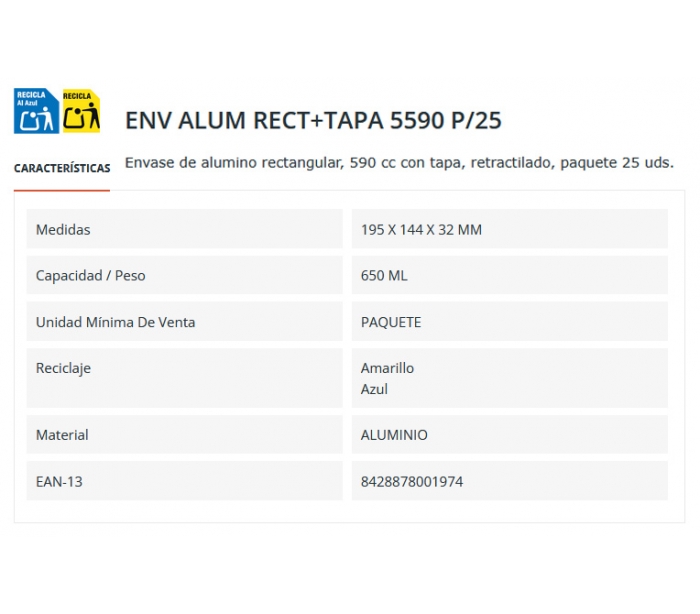The width and height of the screenshot is (700, 614).
Task: Click the Amarillo recycling value
Action: click(387, 368)
